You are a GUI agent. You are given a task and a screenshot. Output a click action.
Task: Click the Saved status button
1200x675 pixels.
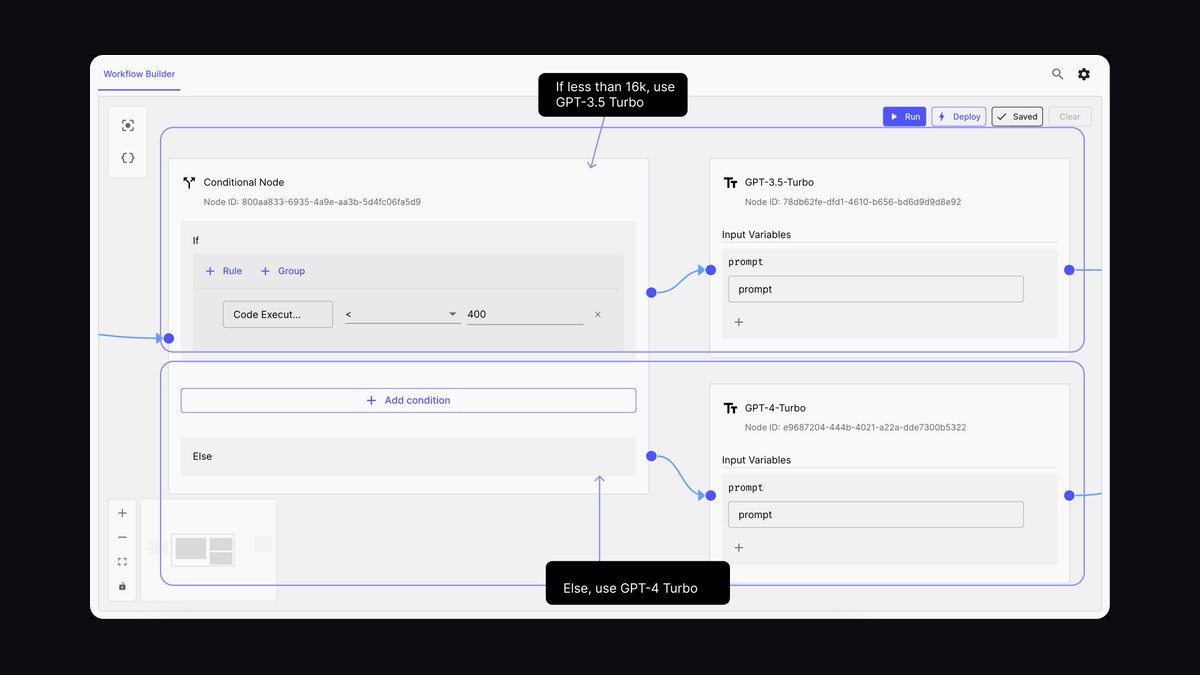[x=1017, y=116]
